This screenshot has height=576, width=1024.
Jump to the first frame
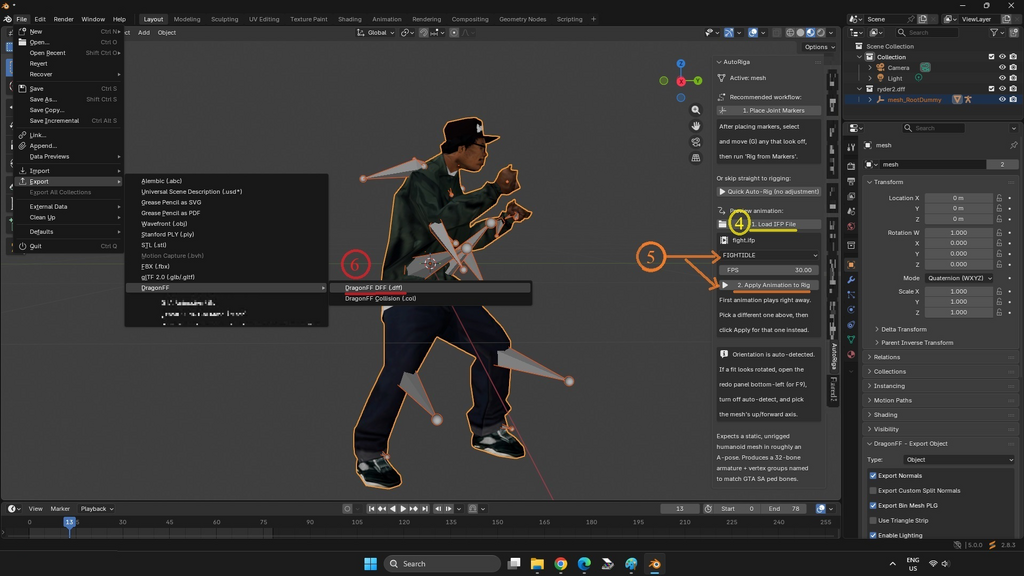click(371, 509)
